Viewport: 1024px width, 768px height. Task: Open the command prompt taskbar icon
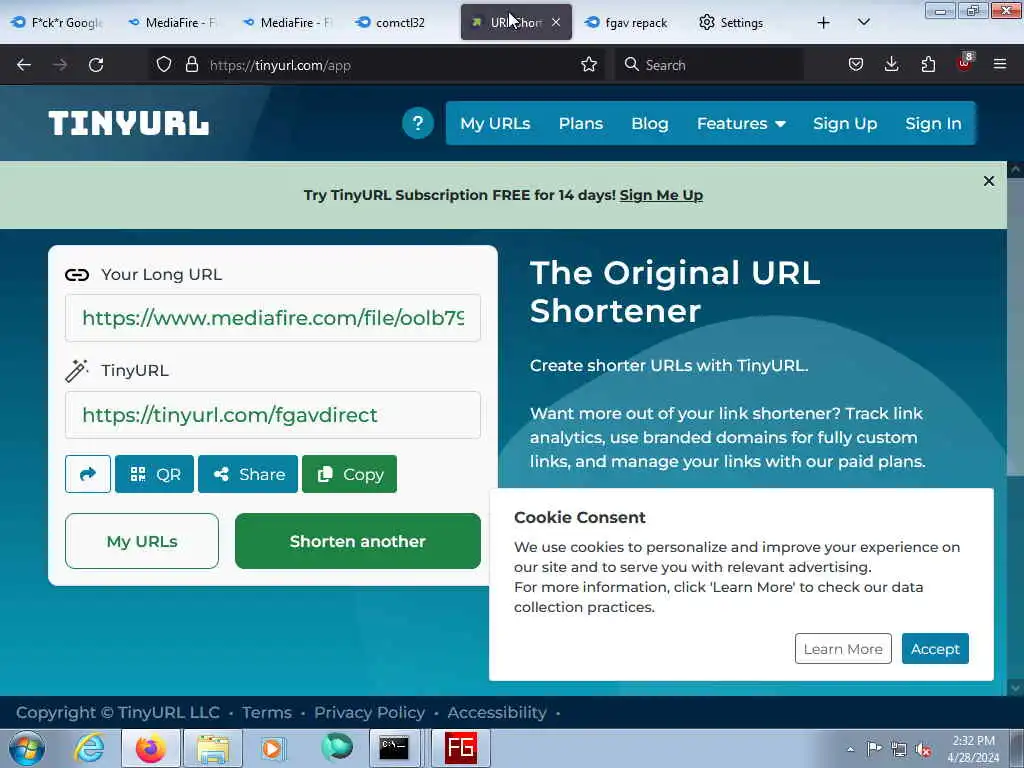click(x=394, y=748)
